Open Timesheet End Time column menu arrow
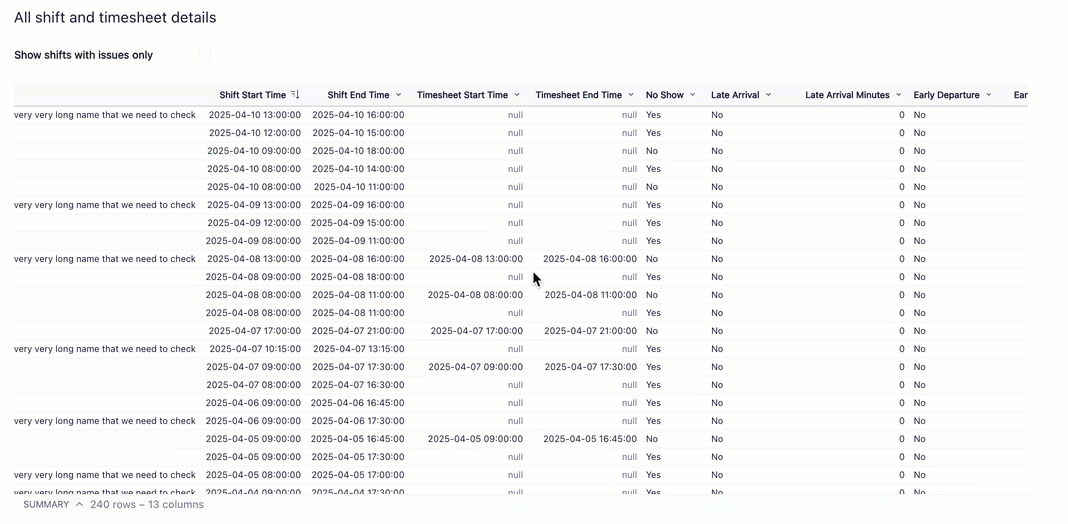This screenshot has width=1068, height=524. 631,95
